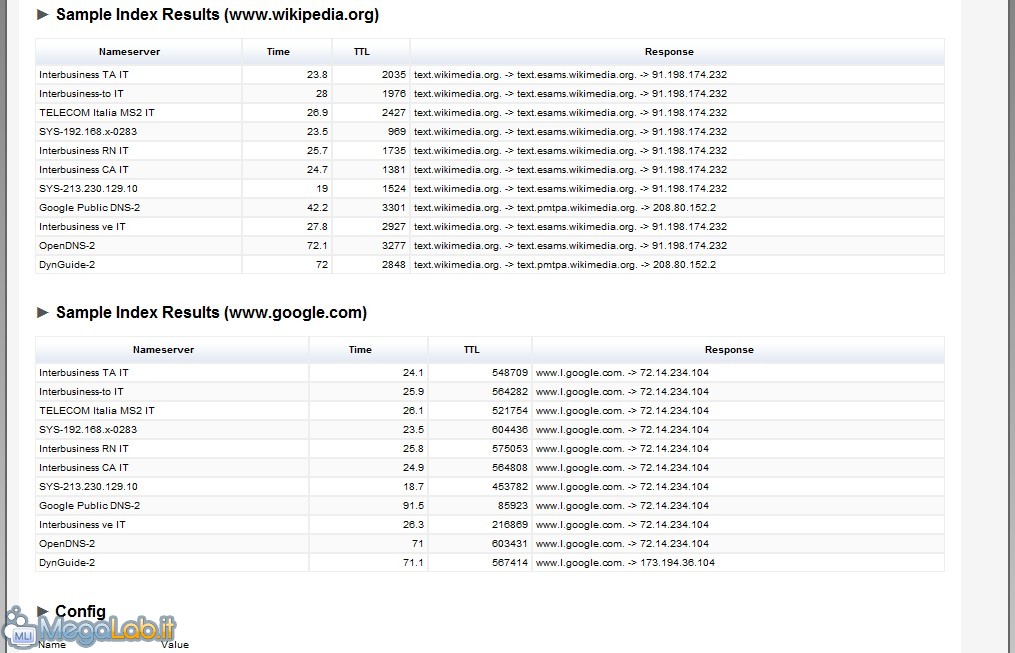Click the TTL value 604436
This screenshot has height=653, width=1015.
[x=510, y=430]
